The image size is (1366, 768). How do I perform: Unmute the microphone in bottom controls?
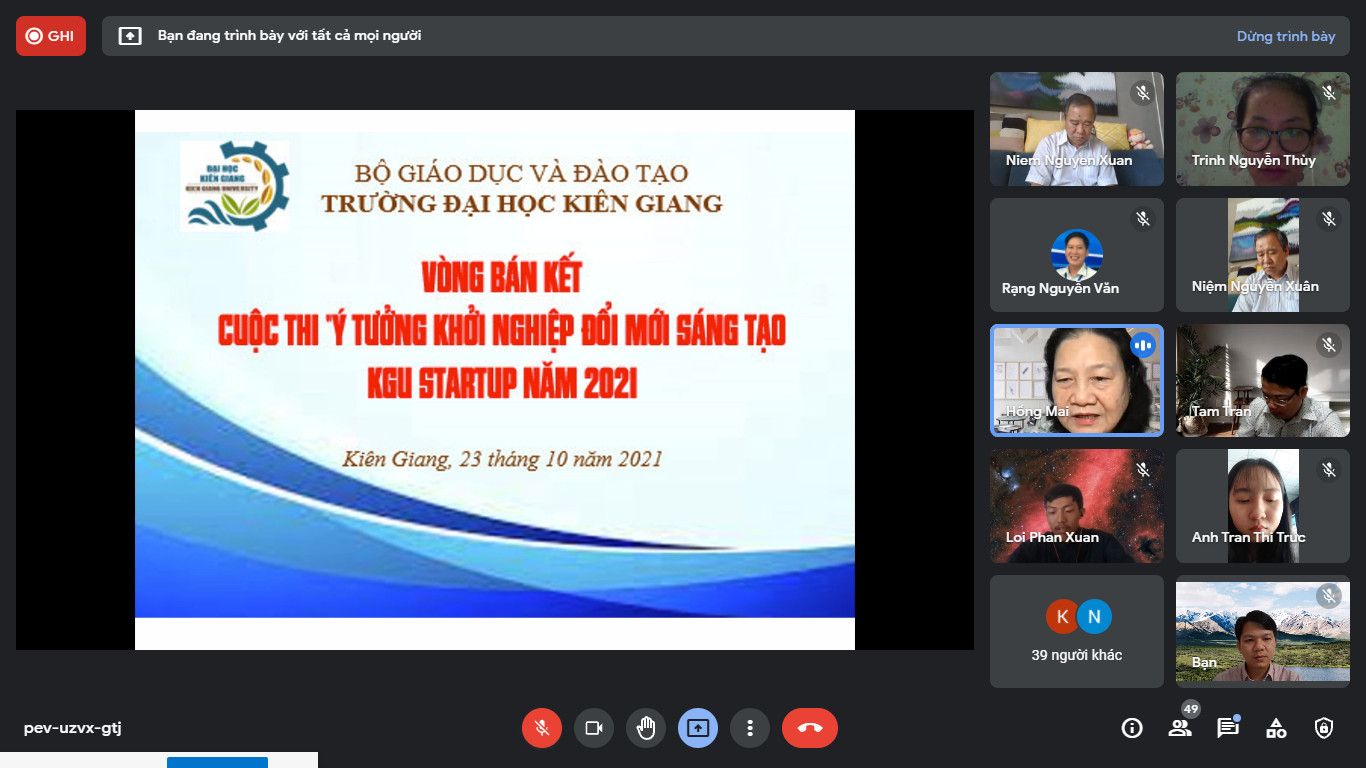542,728
